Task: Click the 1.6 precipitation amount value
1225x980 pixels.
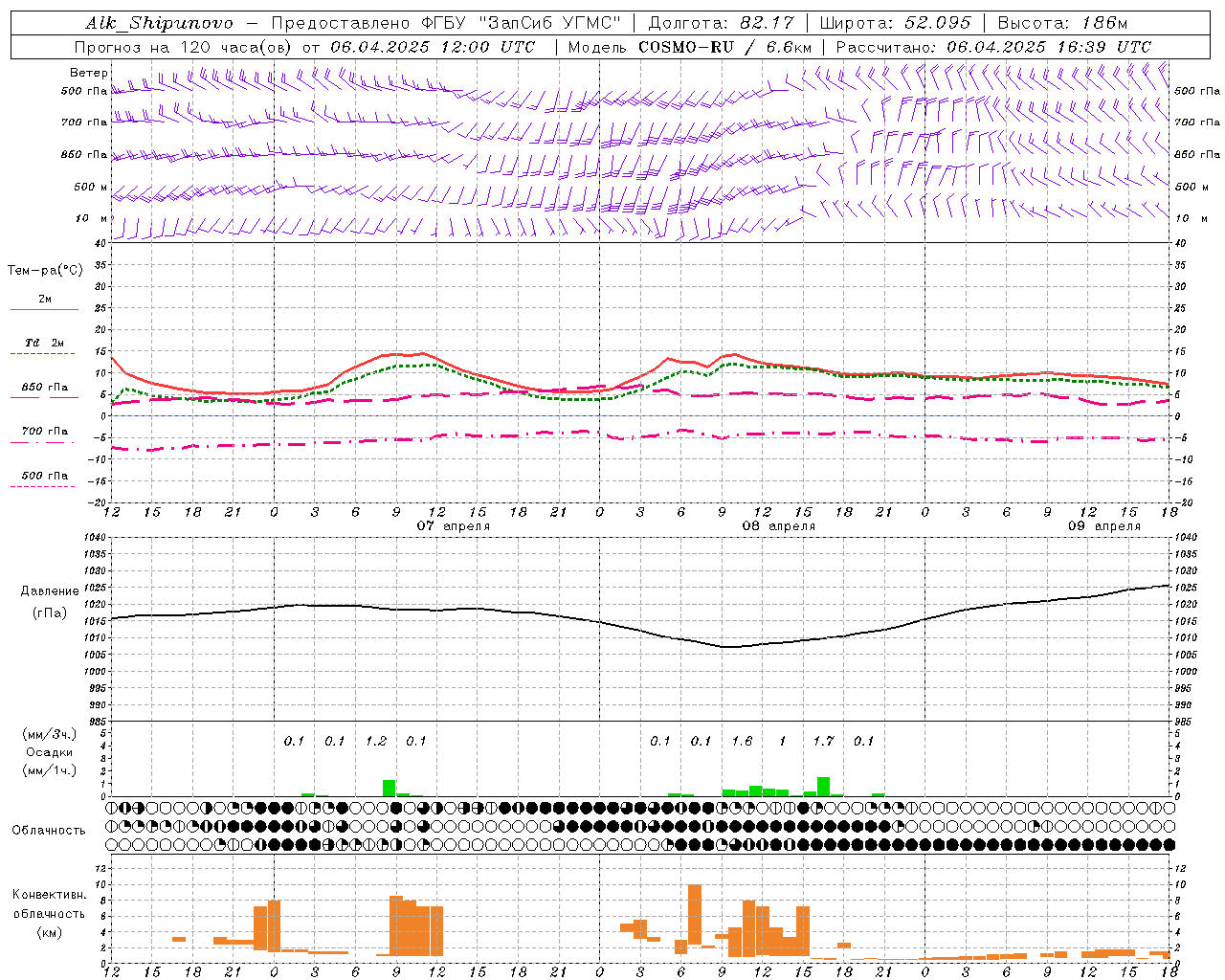Action: tap(742, 741)
